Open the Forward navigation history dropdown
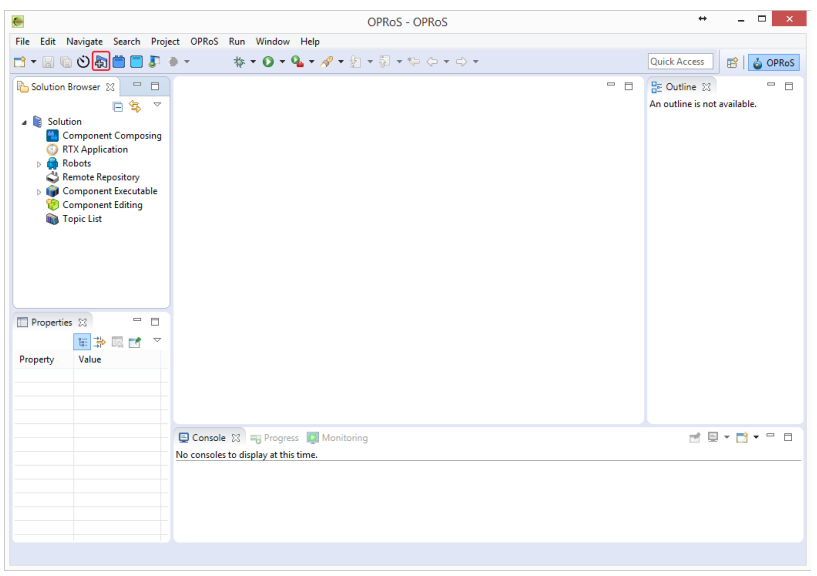Screen dimensions: 817x576 pyautogui.click(x=476, y=62)
